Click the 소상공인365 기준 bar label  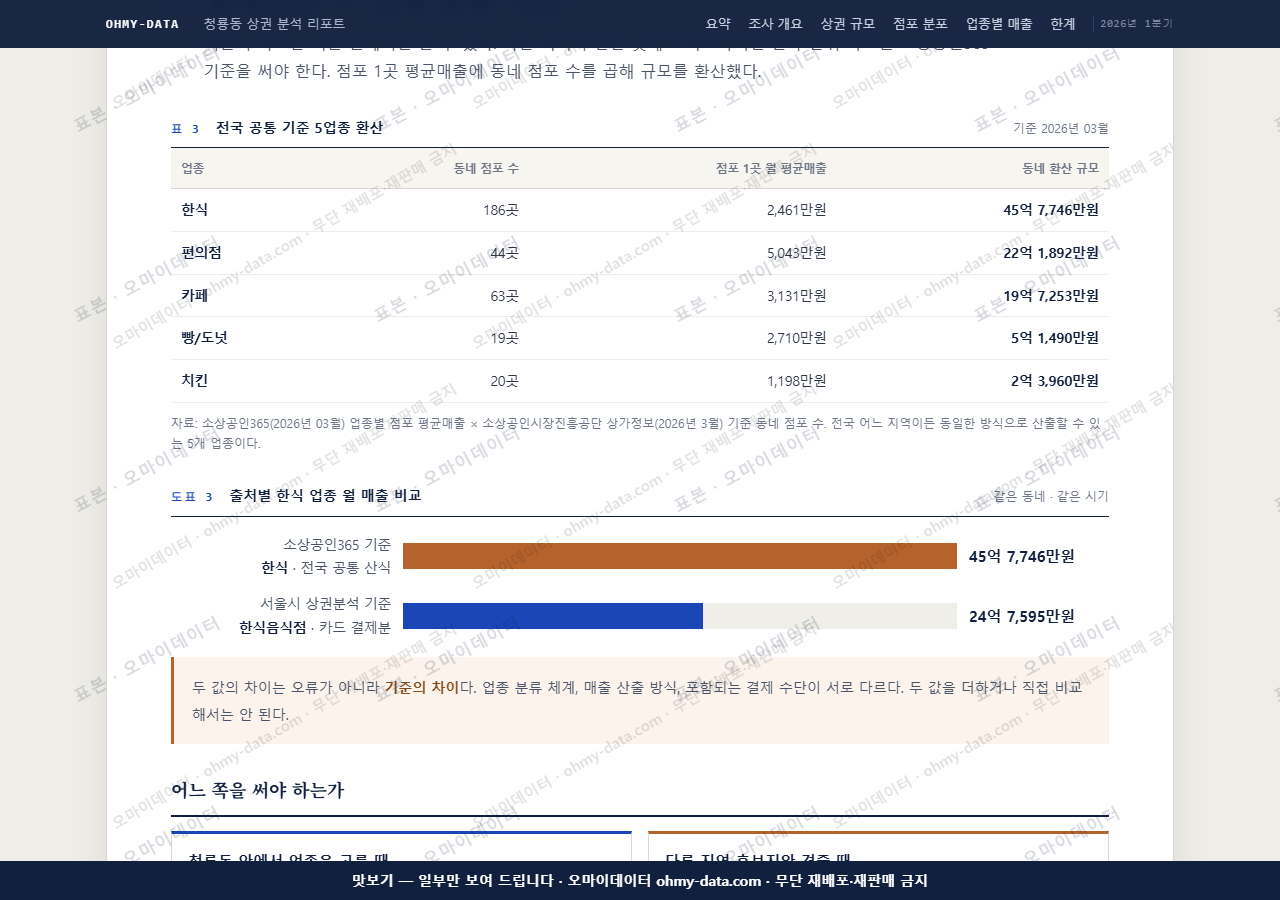click(x=337, y=545)
